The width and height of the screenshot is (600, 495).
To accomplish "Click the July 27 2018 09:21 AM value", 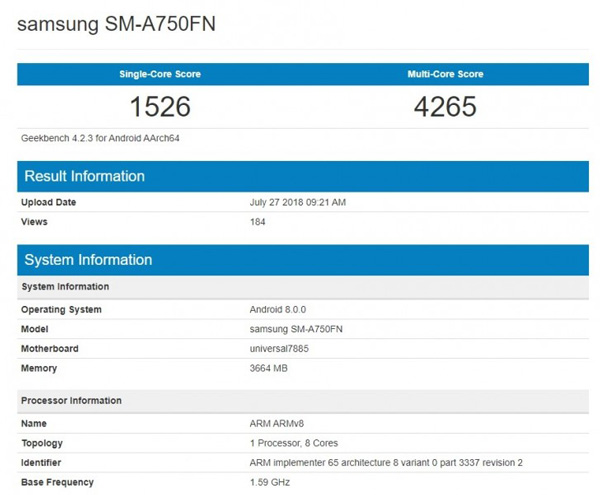I will pyautogui.click(x=298, y=202).
